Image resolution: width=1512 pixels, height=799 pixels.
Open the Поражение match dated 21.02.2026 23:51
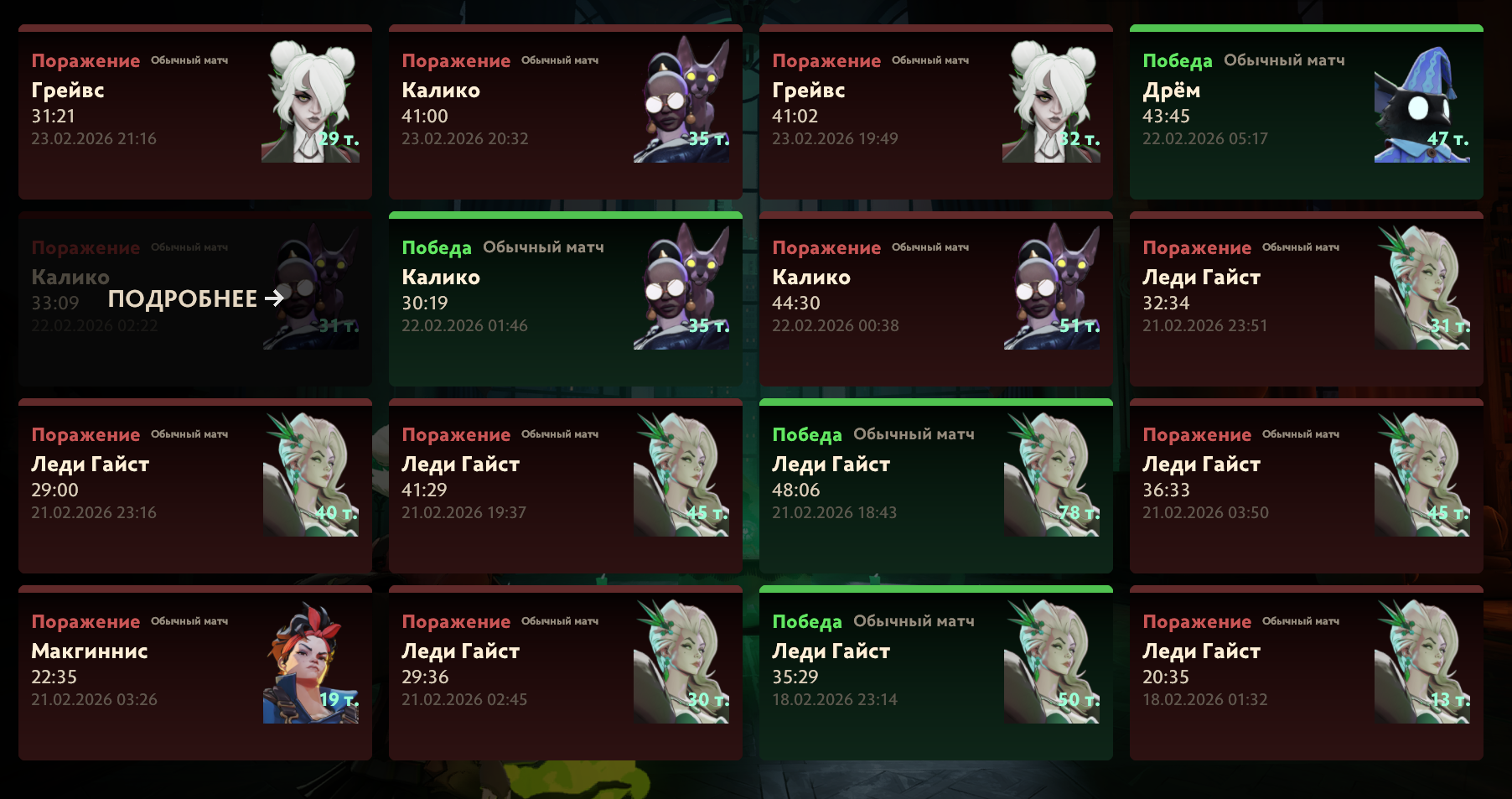[1307, 299]
